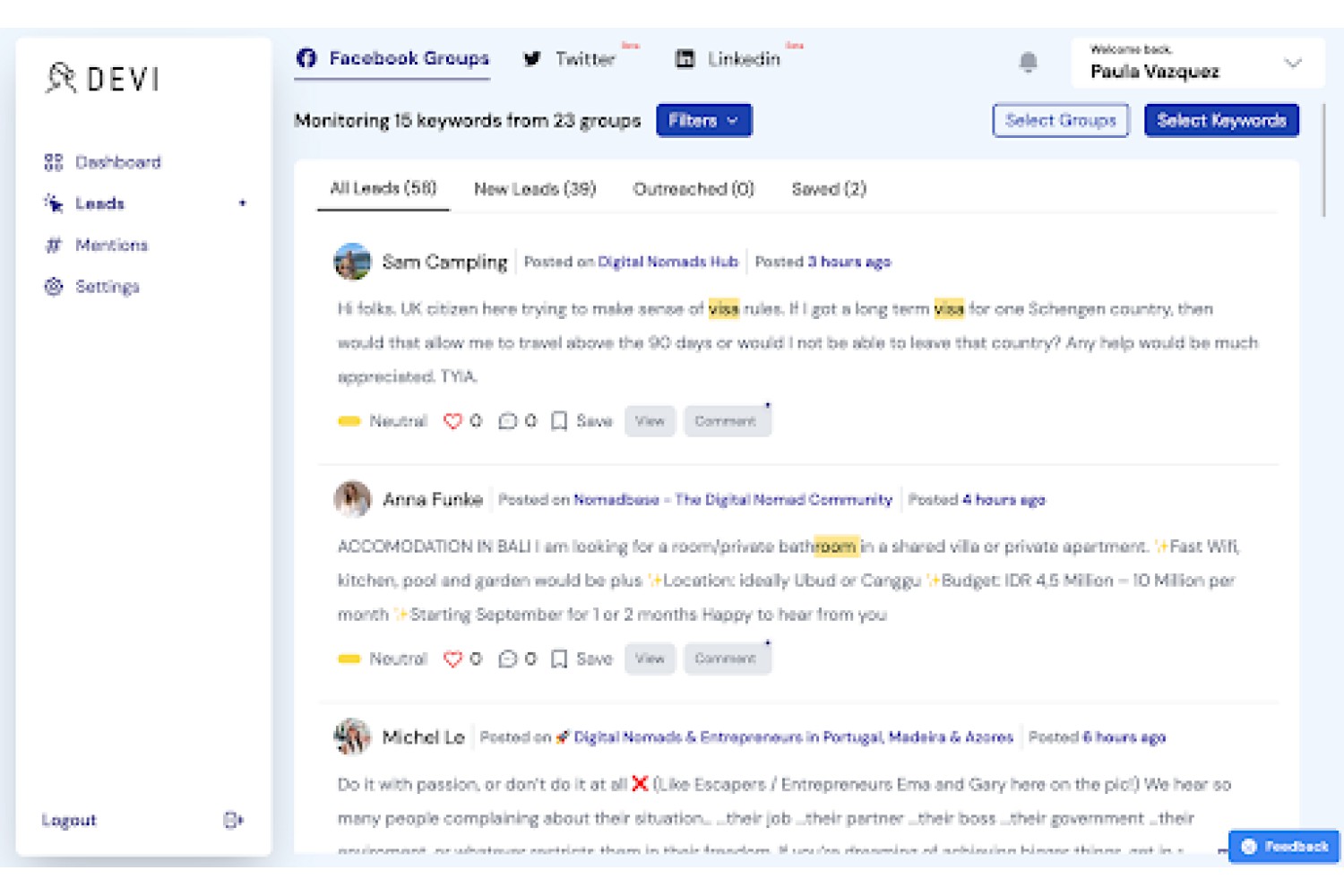Click the "3 hours ago" timestamp
Image resolution: width=1344 pixels, height=896 pixels.
(x=849, y=262)
